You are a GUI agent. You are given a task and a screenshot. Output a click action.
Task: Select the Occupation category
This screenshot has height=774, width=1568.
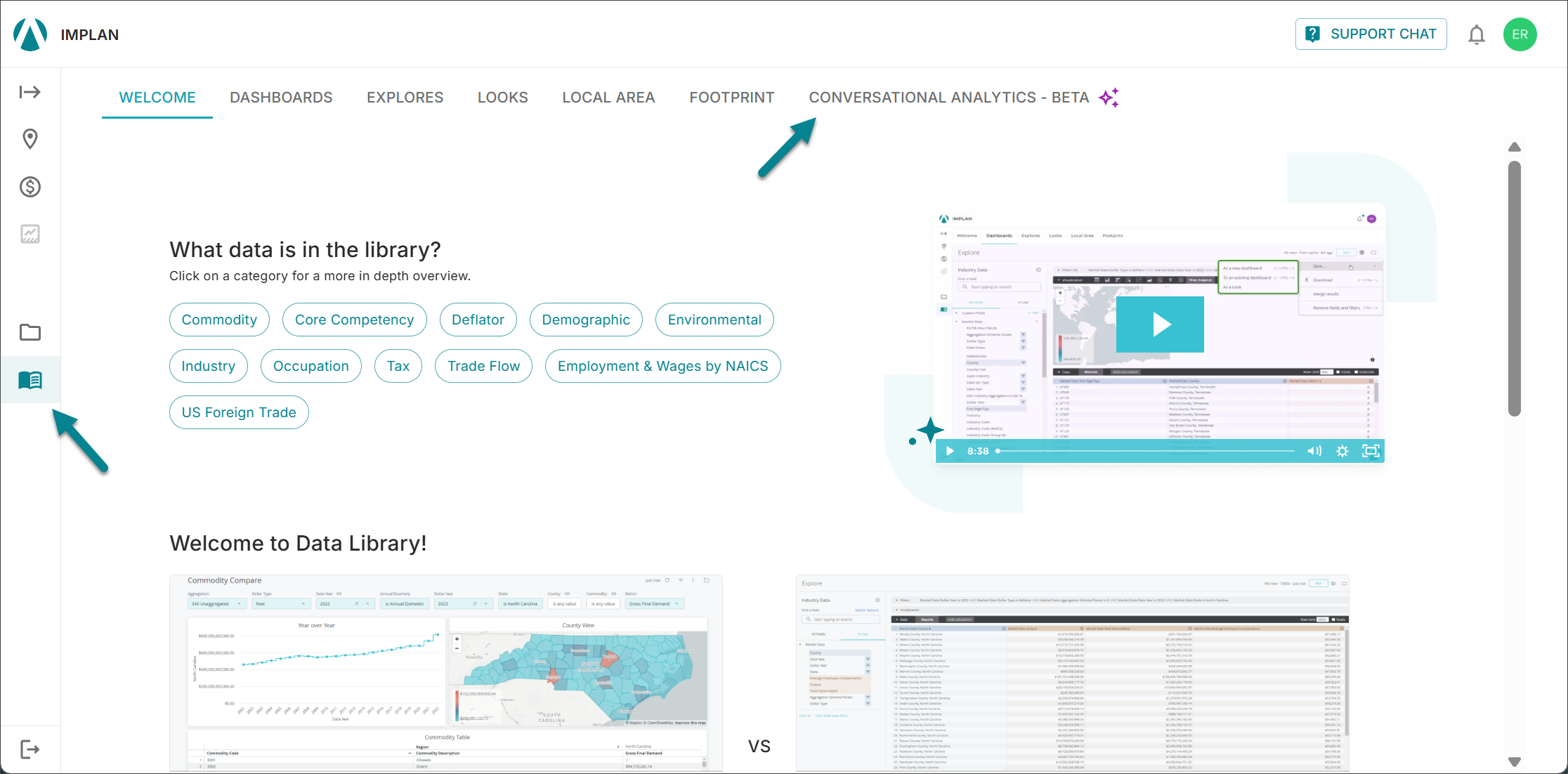click(311, 366)
